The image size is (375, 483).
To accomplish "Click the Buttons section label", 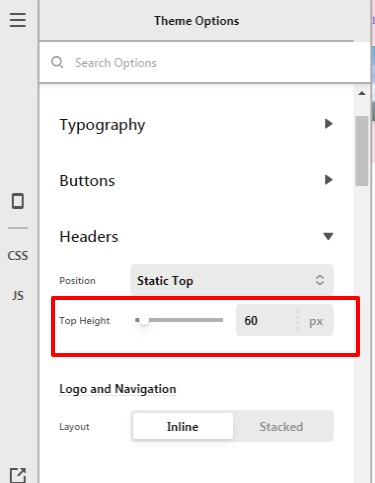I will coord(87,181).
